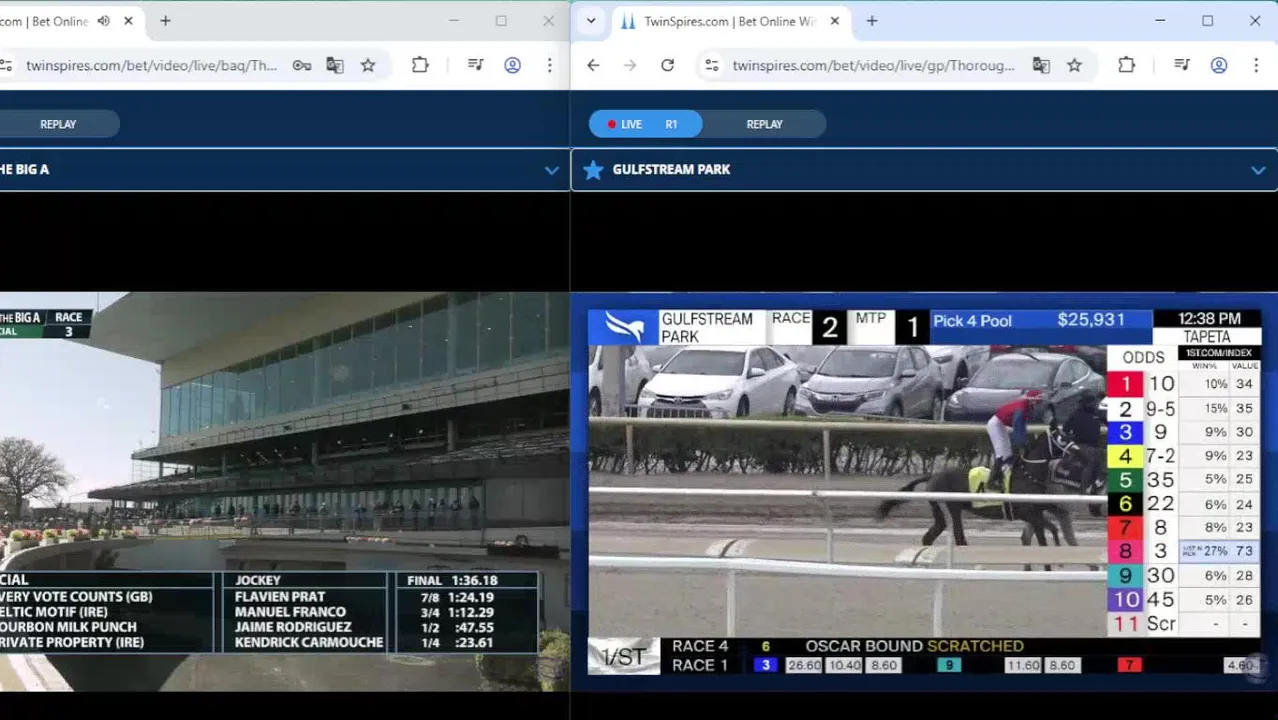Bookmark the Gulfstream Park page with star icon
Screen dimensions: 1278x720
(x=1074, y=65)
